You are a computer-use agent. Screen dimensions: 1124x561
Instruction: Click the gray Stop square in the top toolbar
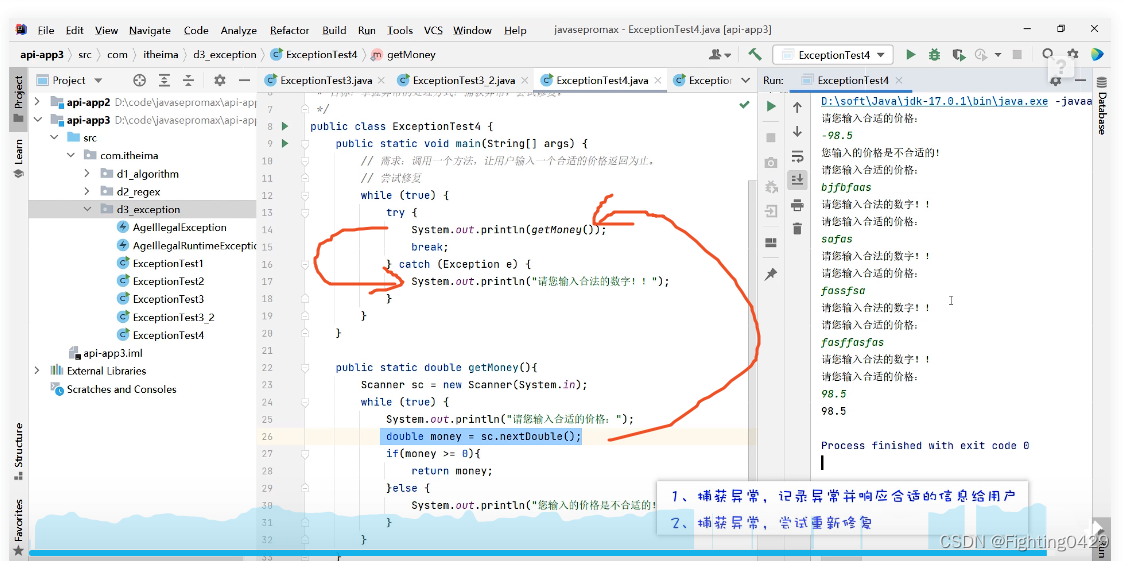(1016, 54)
